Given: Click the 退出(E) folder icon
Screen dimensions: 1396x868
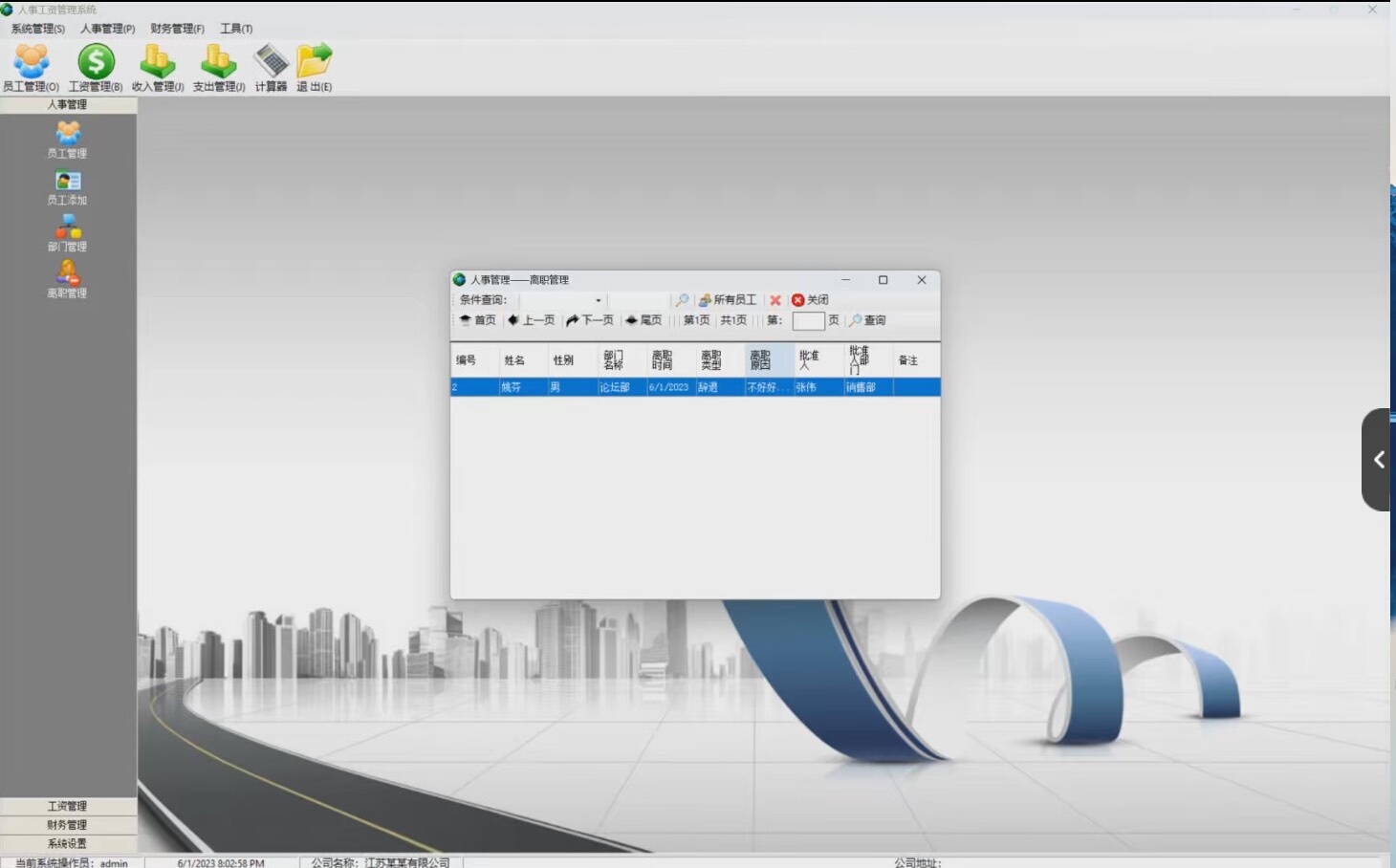Looking at the screenshot, I should click(314, 68).
